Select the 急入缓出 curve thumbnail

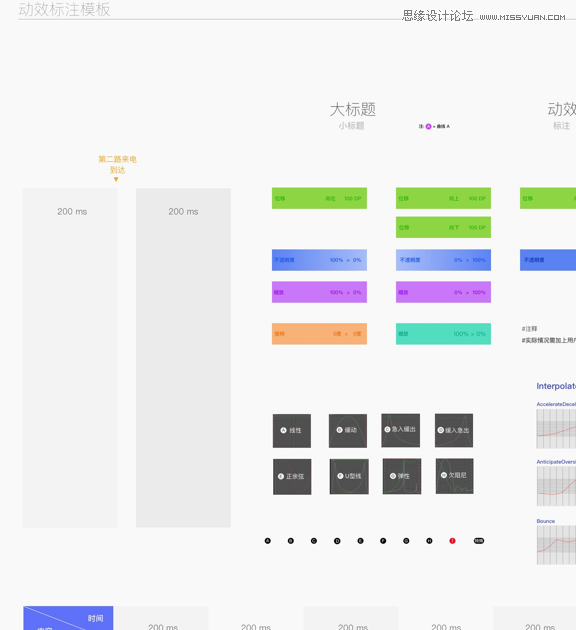(400, 430)
